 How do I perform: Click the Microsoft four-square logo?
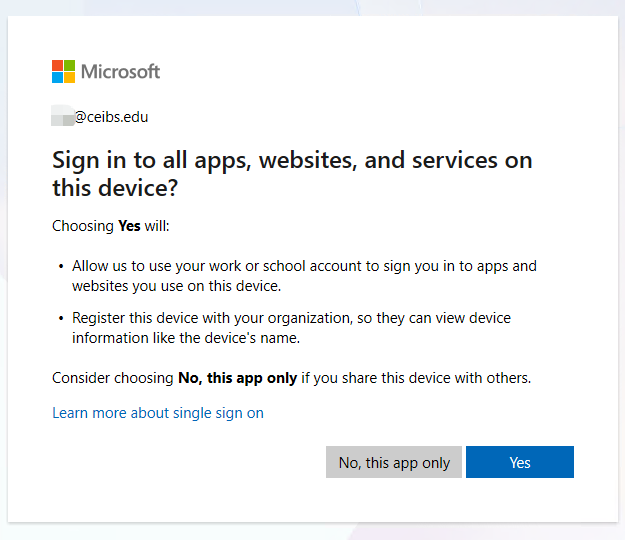(x=63, y=71)
